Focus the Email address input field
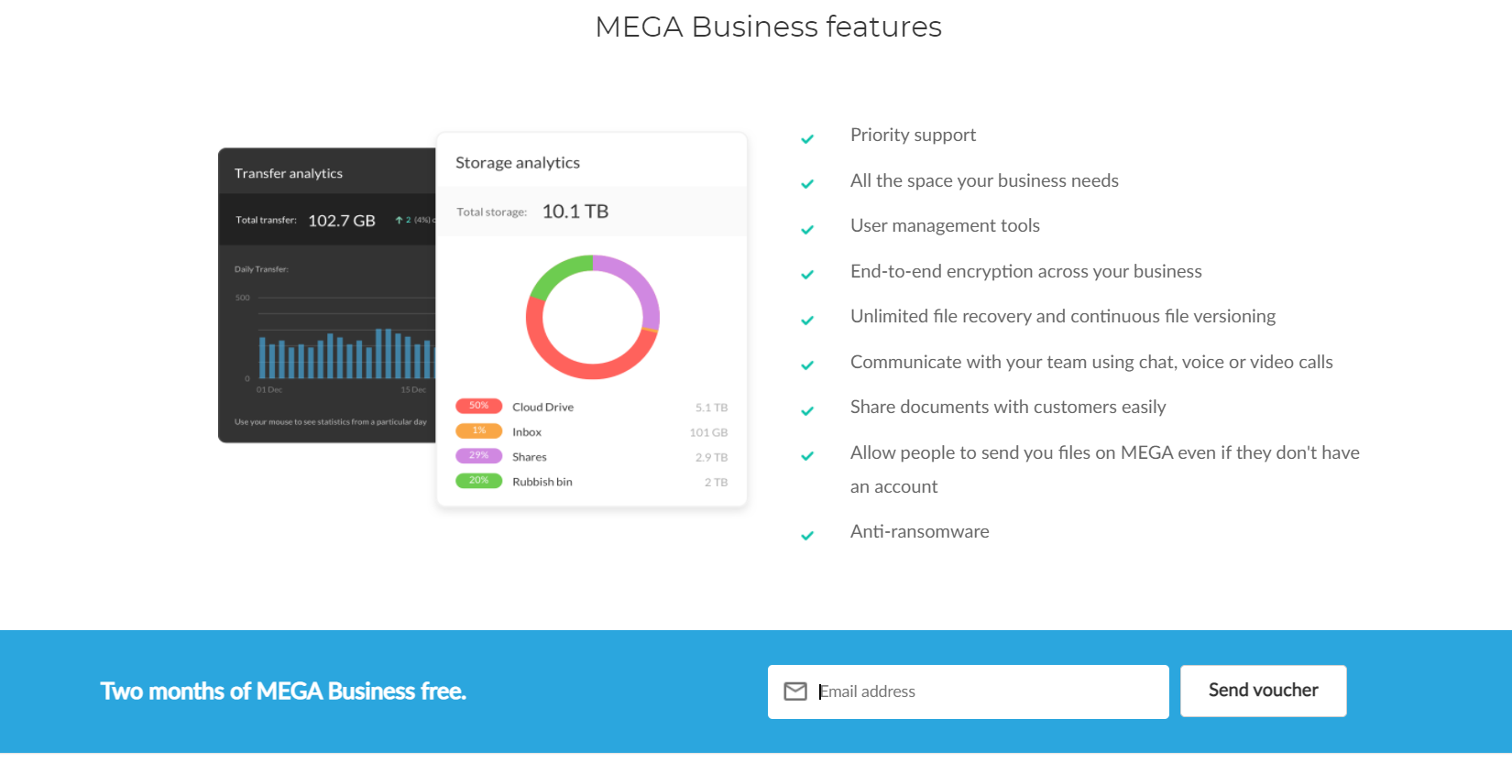Screen dimensions: 1512x784 click(x=968, y=691)
